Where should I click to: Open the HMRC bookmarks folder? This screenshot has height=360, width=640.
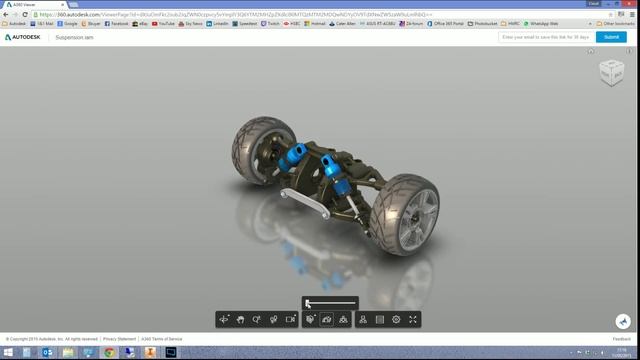[x=510, y=24]
